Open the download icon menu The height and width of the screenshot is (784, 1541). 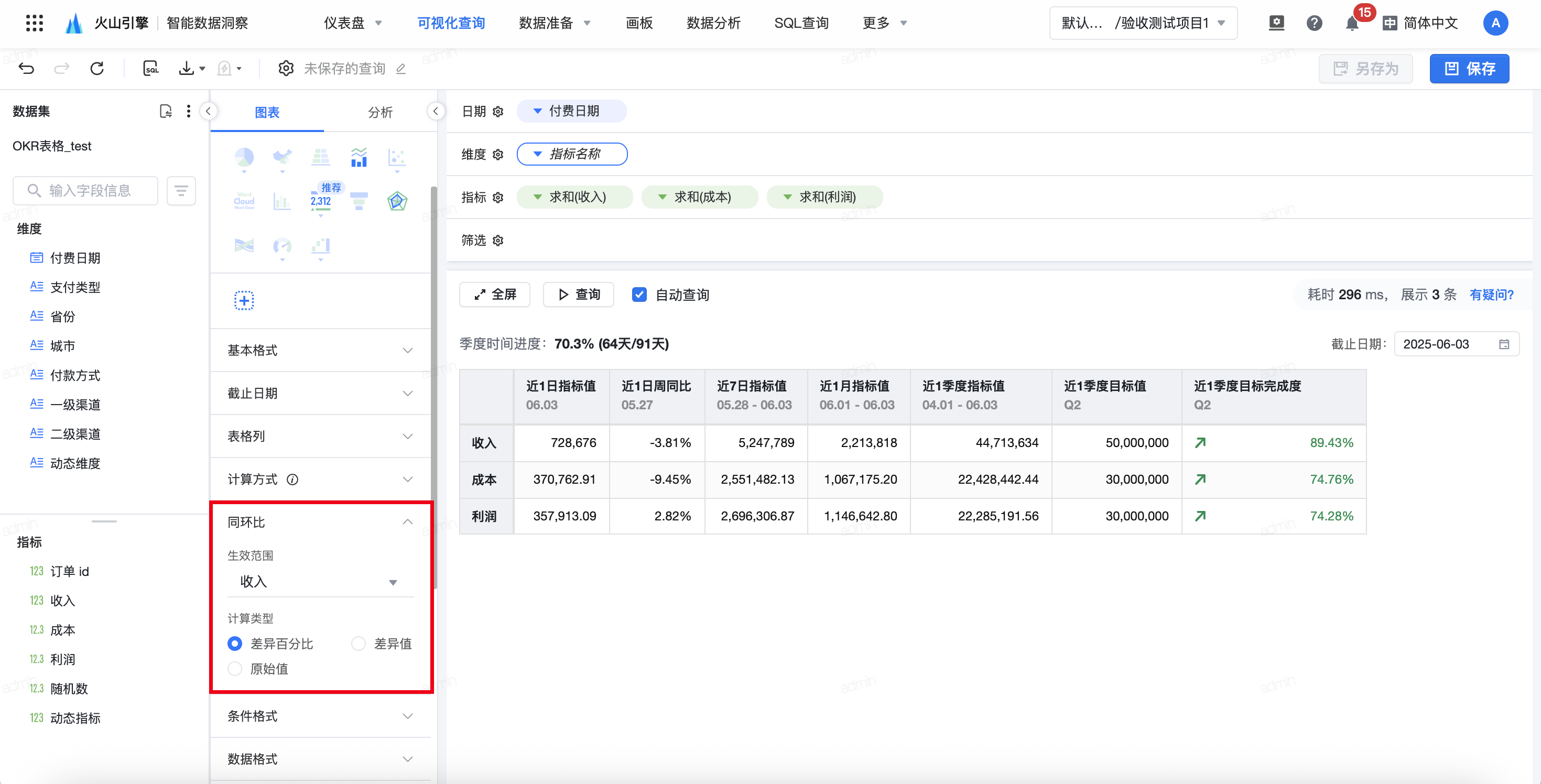click(191, 68)
